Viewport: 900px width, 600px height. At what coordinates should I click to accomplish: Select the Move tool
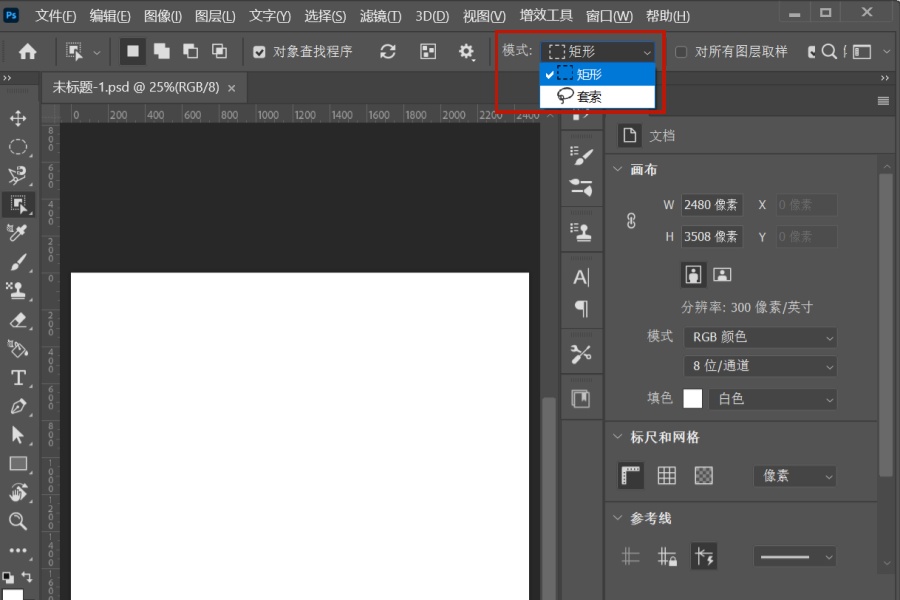(18, 118)
